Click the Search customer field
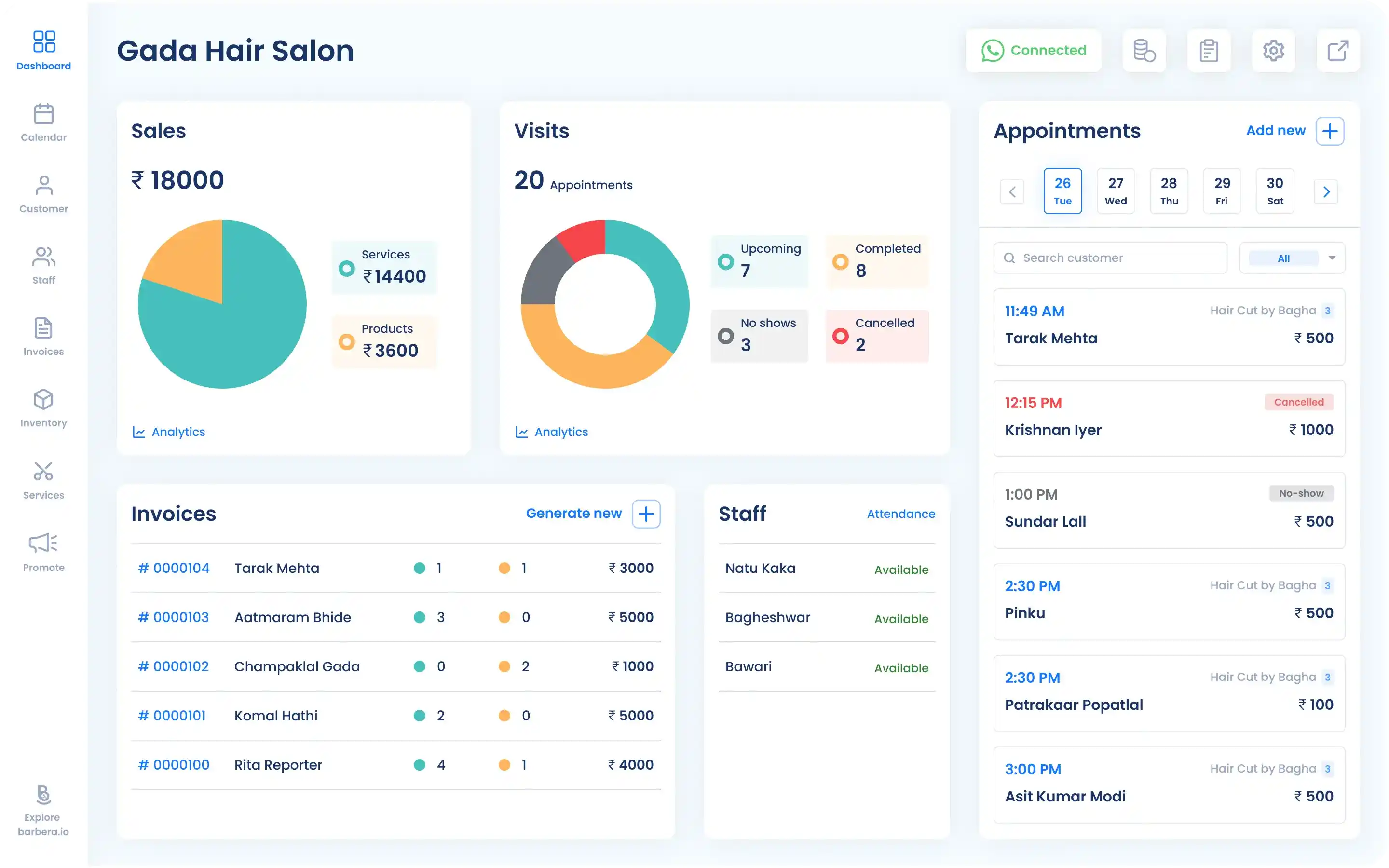1389x868 pixels. click(1110, 258)
